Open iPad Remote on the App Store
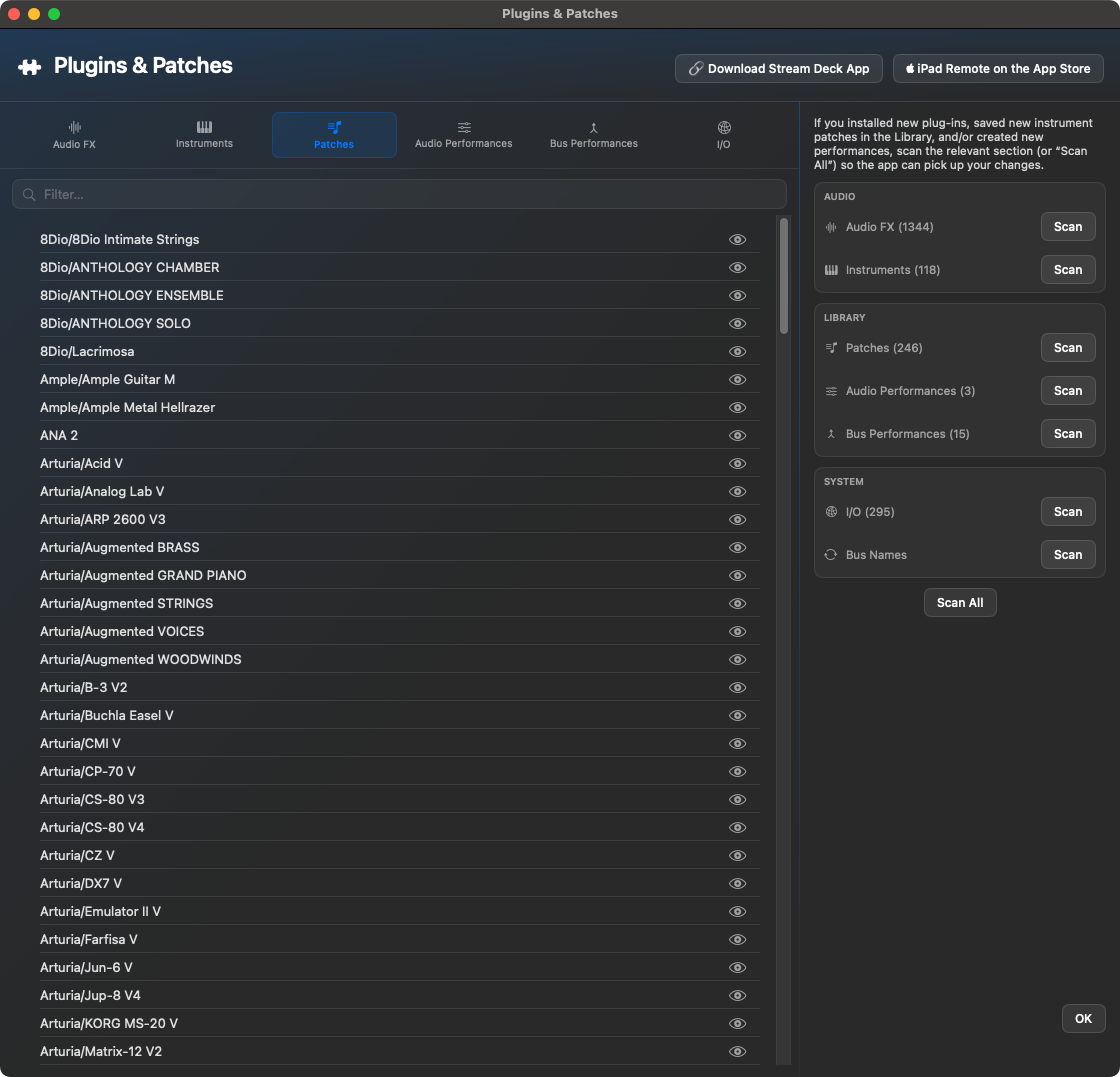 998,69
